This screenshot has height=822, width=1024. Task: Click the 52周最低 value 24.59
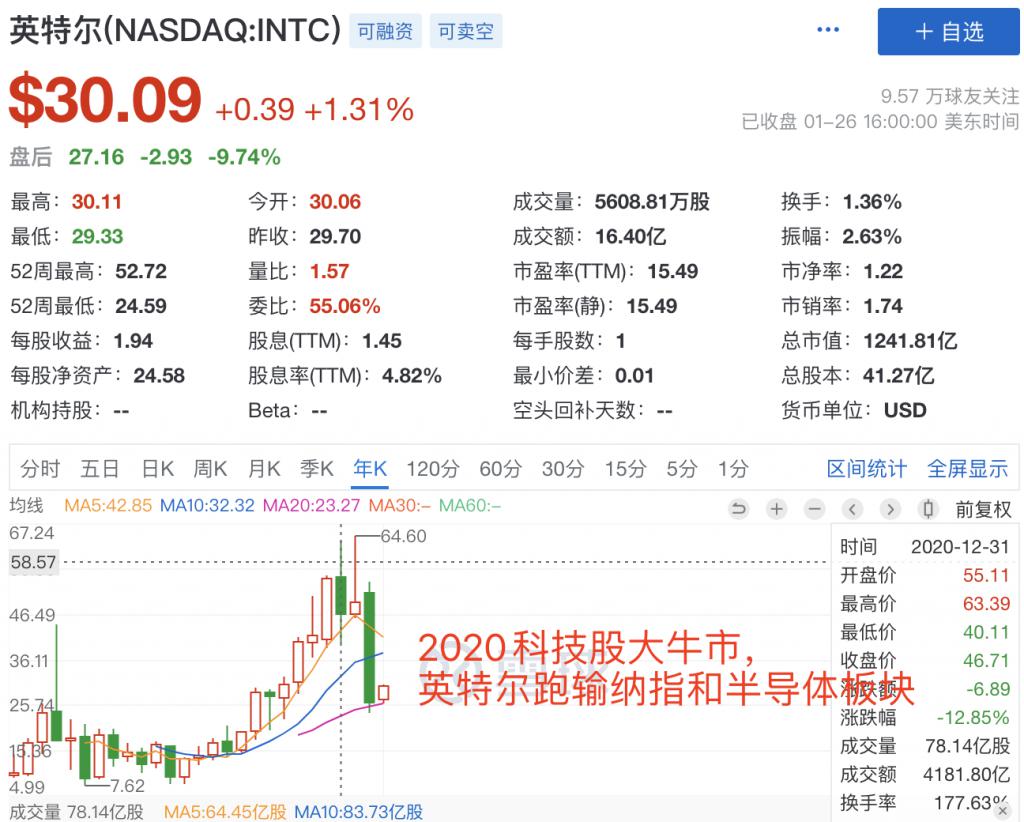[141, 306]
